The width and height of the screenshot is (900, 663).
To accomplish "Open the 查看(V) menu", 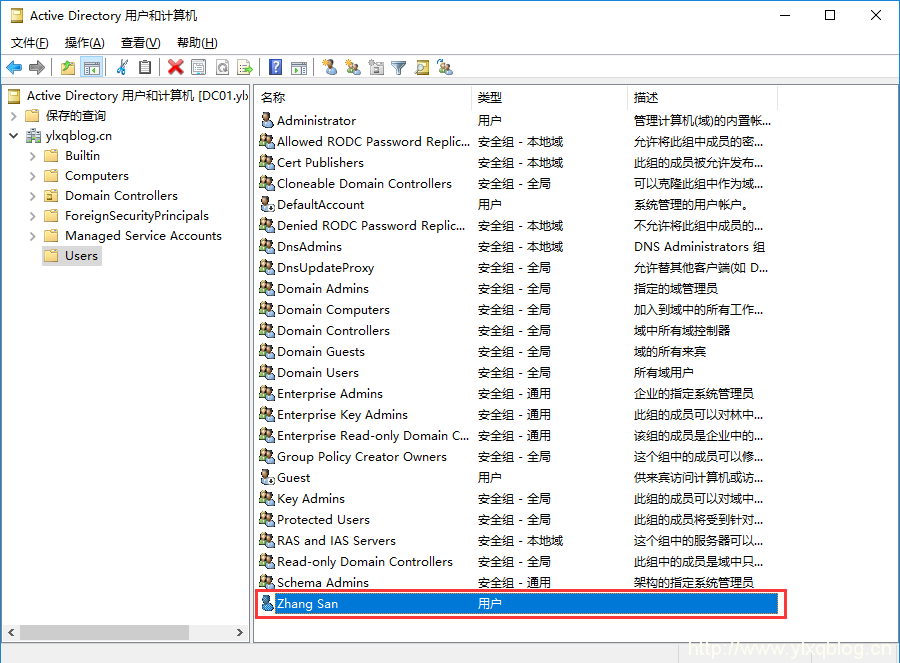I will point(141,42).
